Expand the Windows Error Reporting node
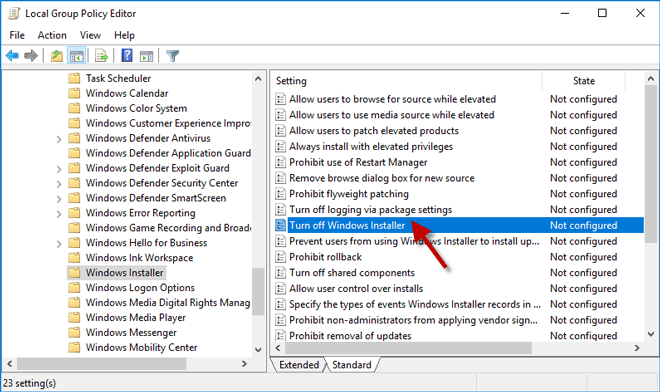This screenshot has height=392, width=660. [59, 214]
